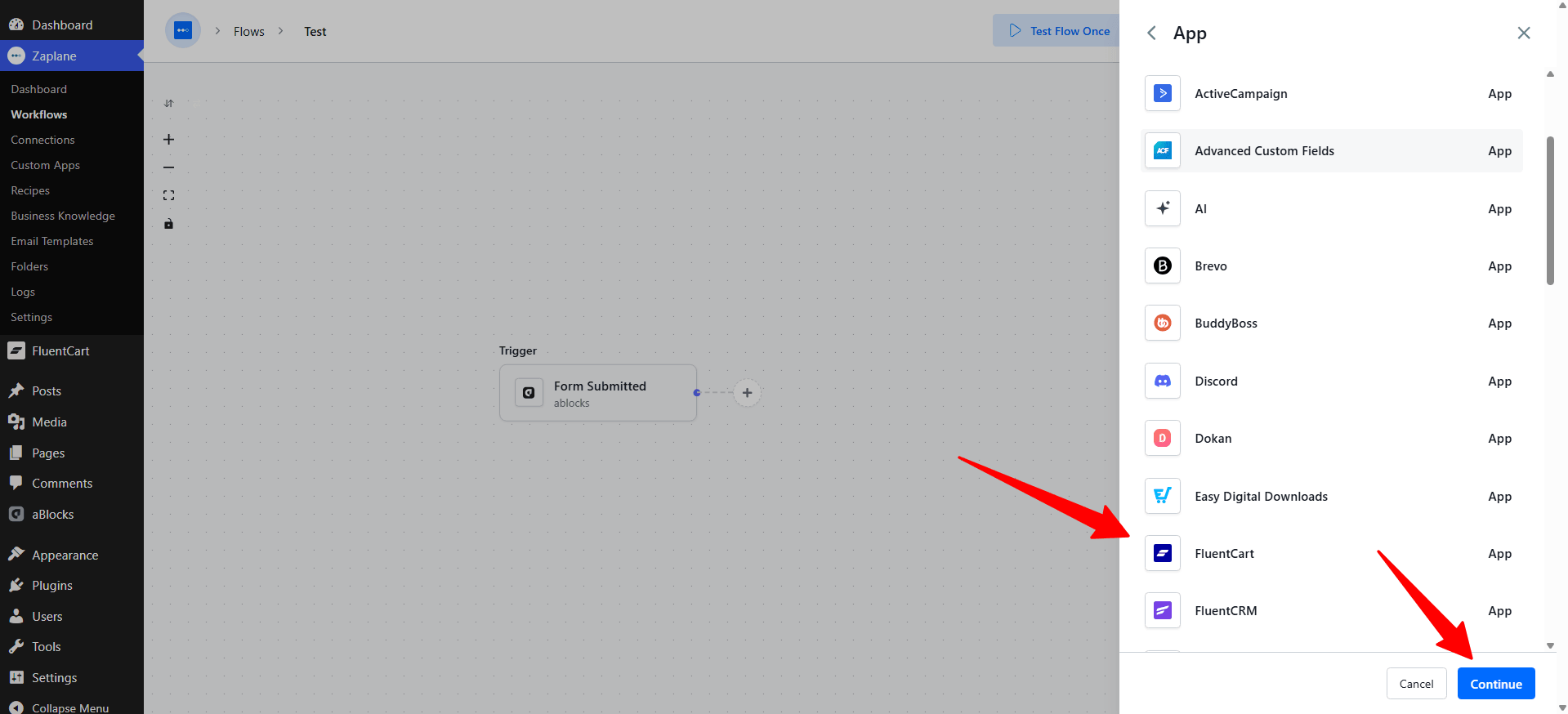This screenshot has height=714, width=1568.
Task: Click the Brevo app icon
Action: click(1162, 266)
